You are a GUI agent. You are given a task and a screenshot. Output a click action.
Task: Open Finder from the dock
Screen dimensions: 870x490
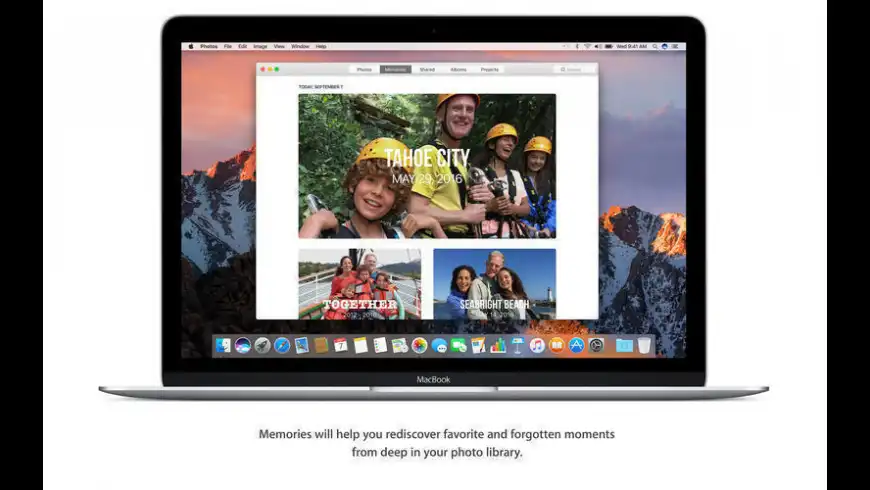[223, 345]
